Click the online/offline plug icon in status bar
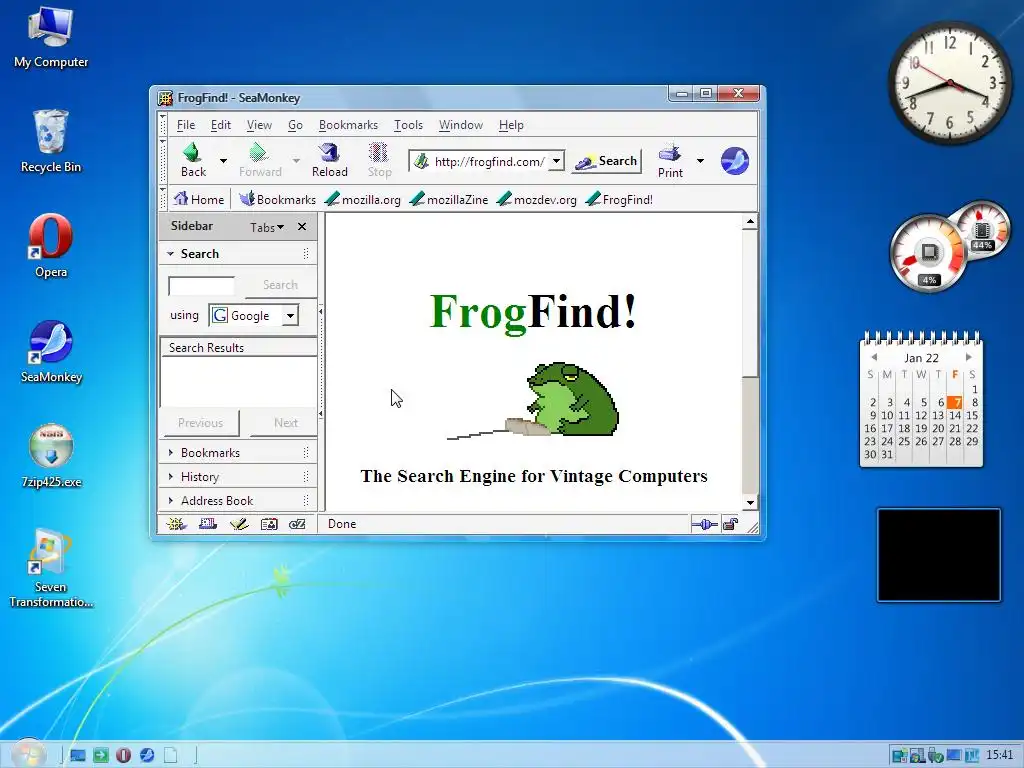1024x768 pixels. tap(704, 524)
